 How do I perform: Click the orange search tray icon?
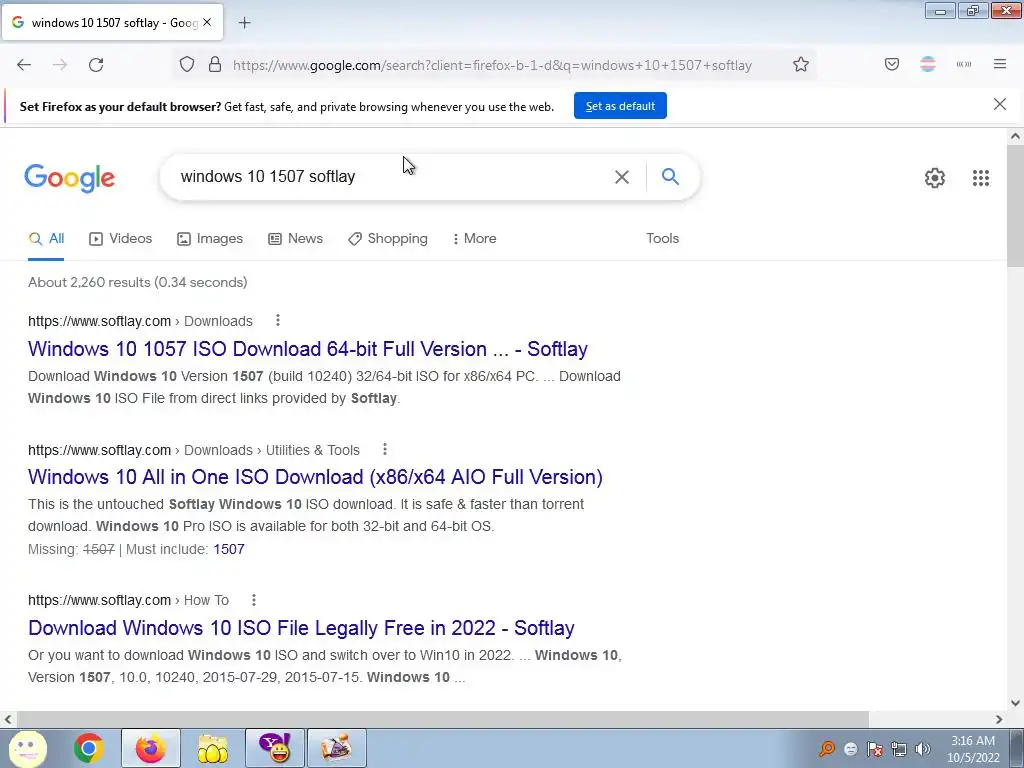[827, 749]
